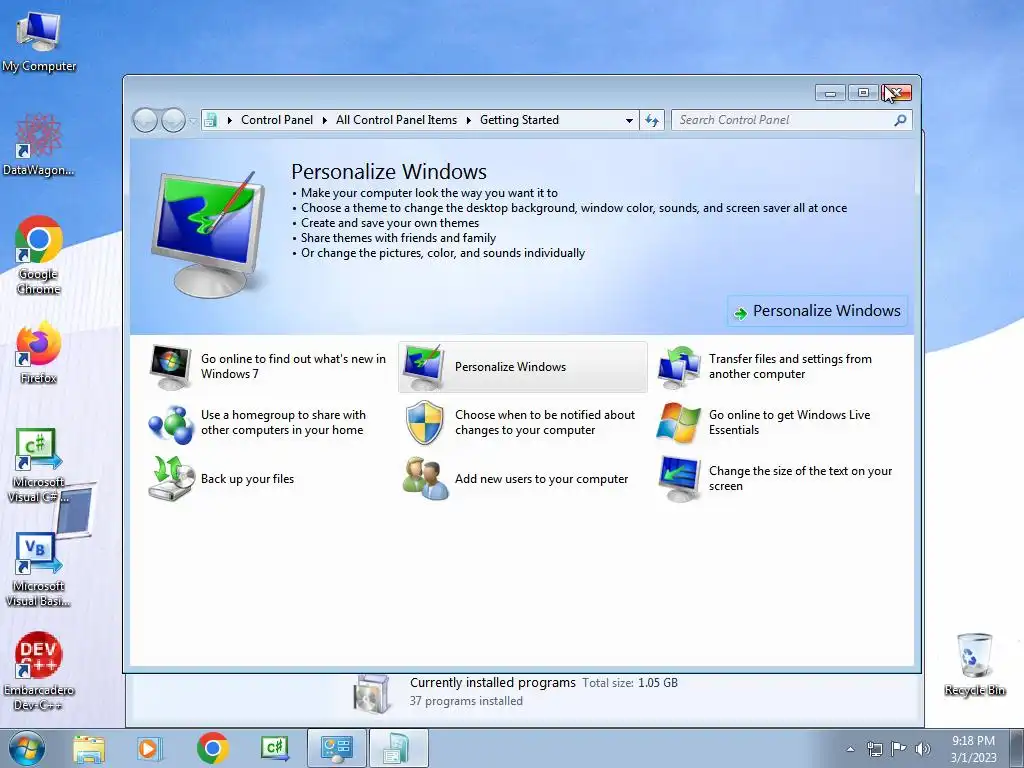Open the recent pages dropdown arrow

coord(193,121)
